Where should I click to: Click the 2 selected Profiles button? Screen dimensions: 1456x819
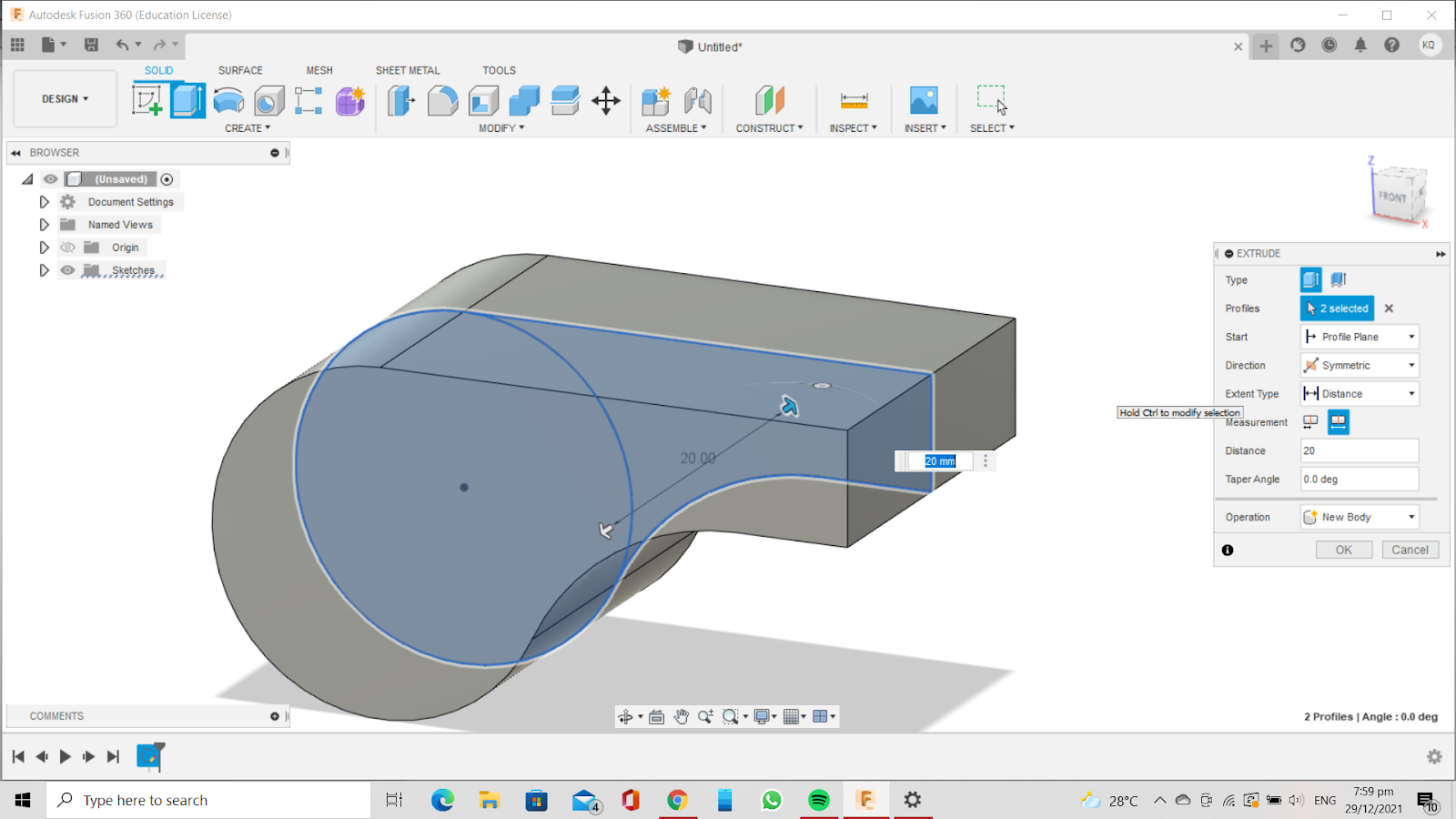1337,308
